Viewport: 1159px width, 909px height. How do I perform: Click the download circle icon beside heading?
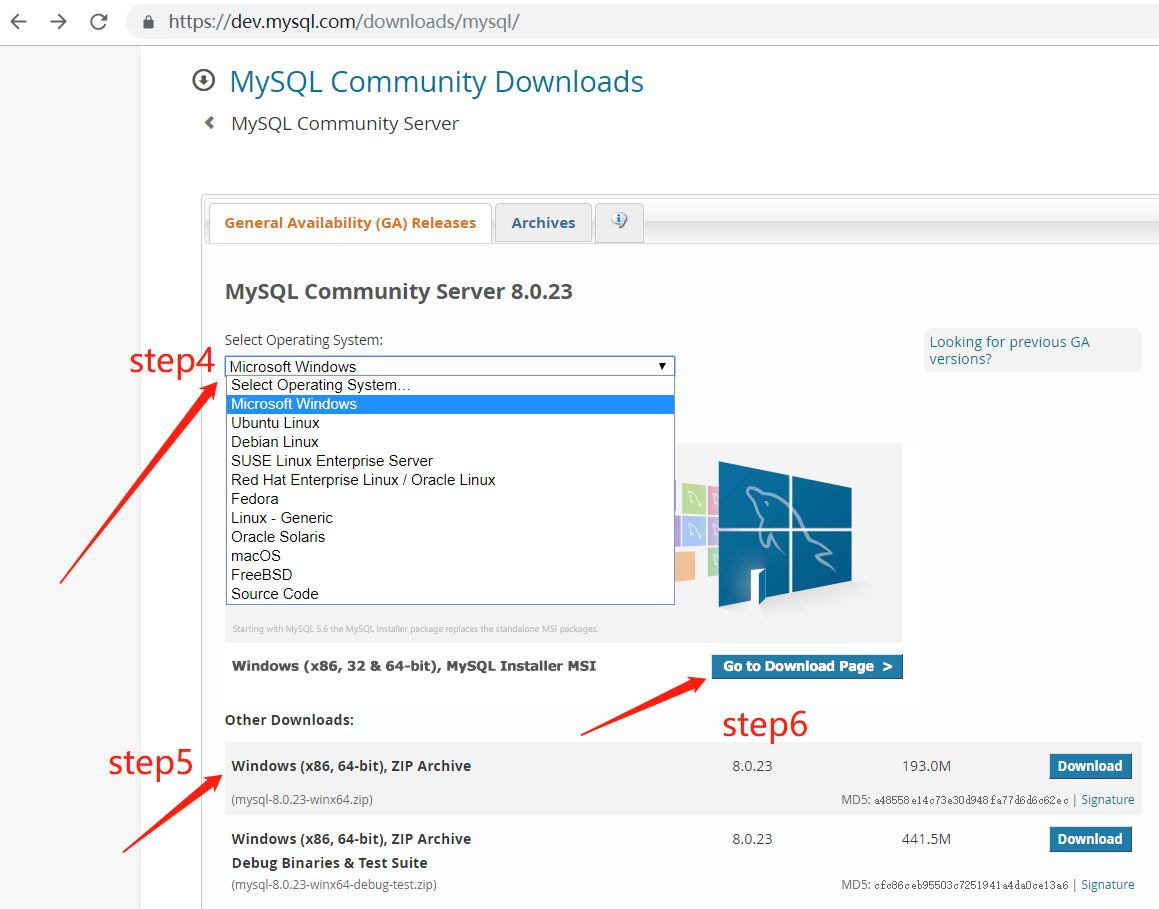pos(203,80)
